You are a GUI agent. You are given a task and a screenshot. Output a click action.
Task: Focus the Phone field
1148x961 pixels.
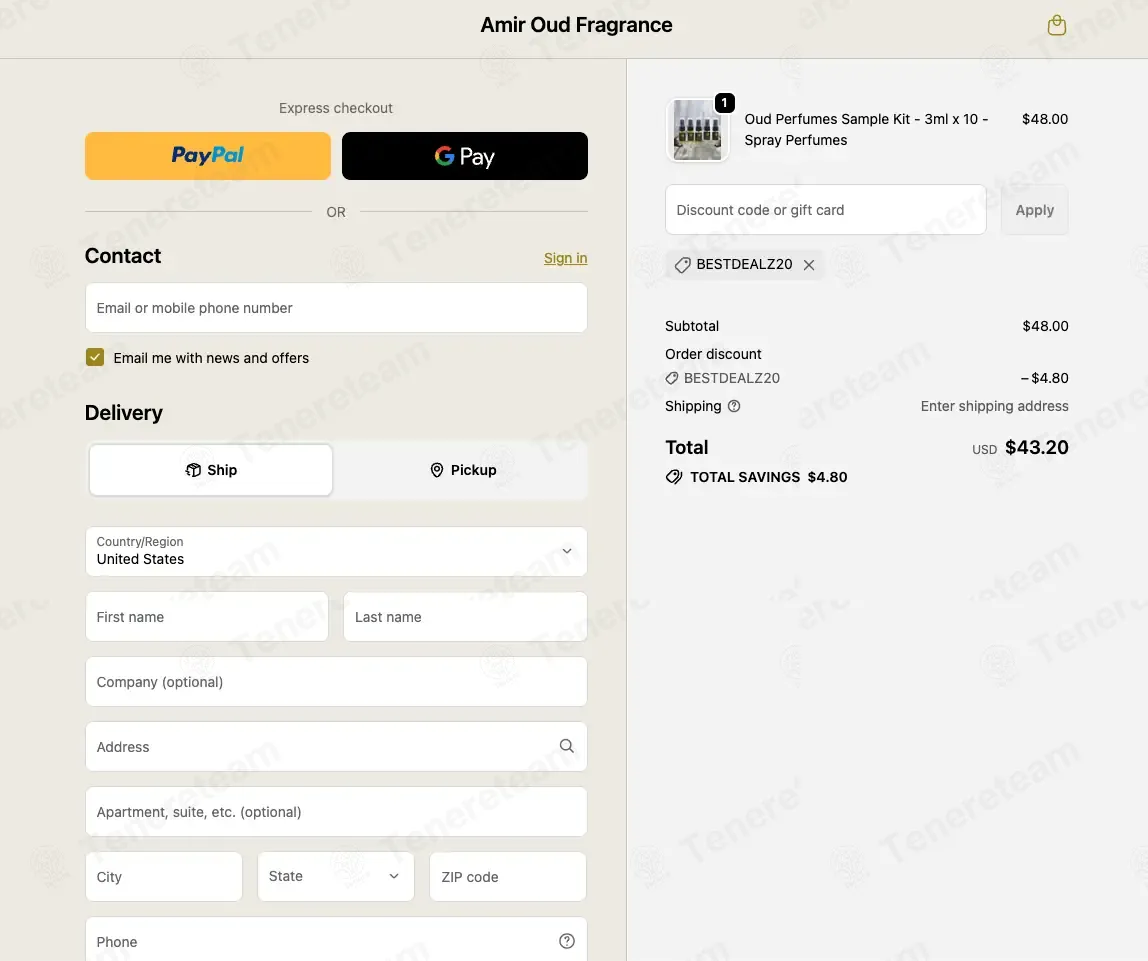336,940
